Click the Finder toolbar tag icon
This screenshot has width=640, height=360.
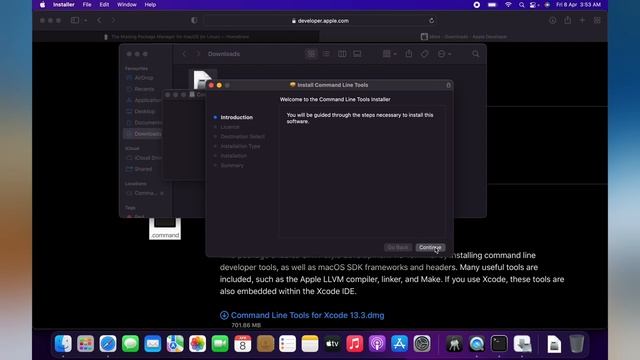[424, 54]
